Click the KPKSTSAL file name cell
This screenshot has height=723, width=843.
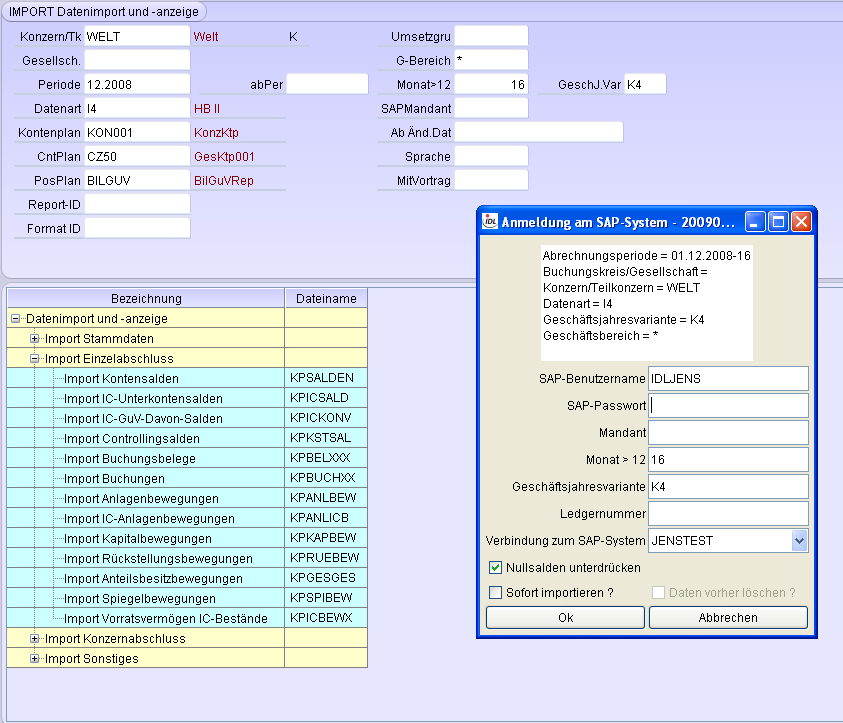coord(326,438)
